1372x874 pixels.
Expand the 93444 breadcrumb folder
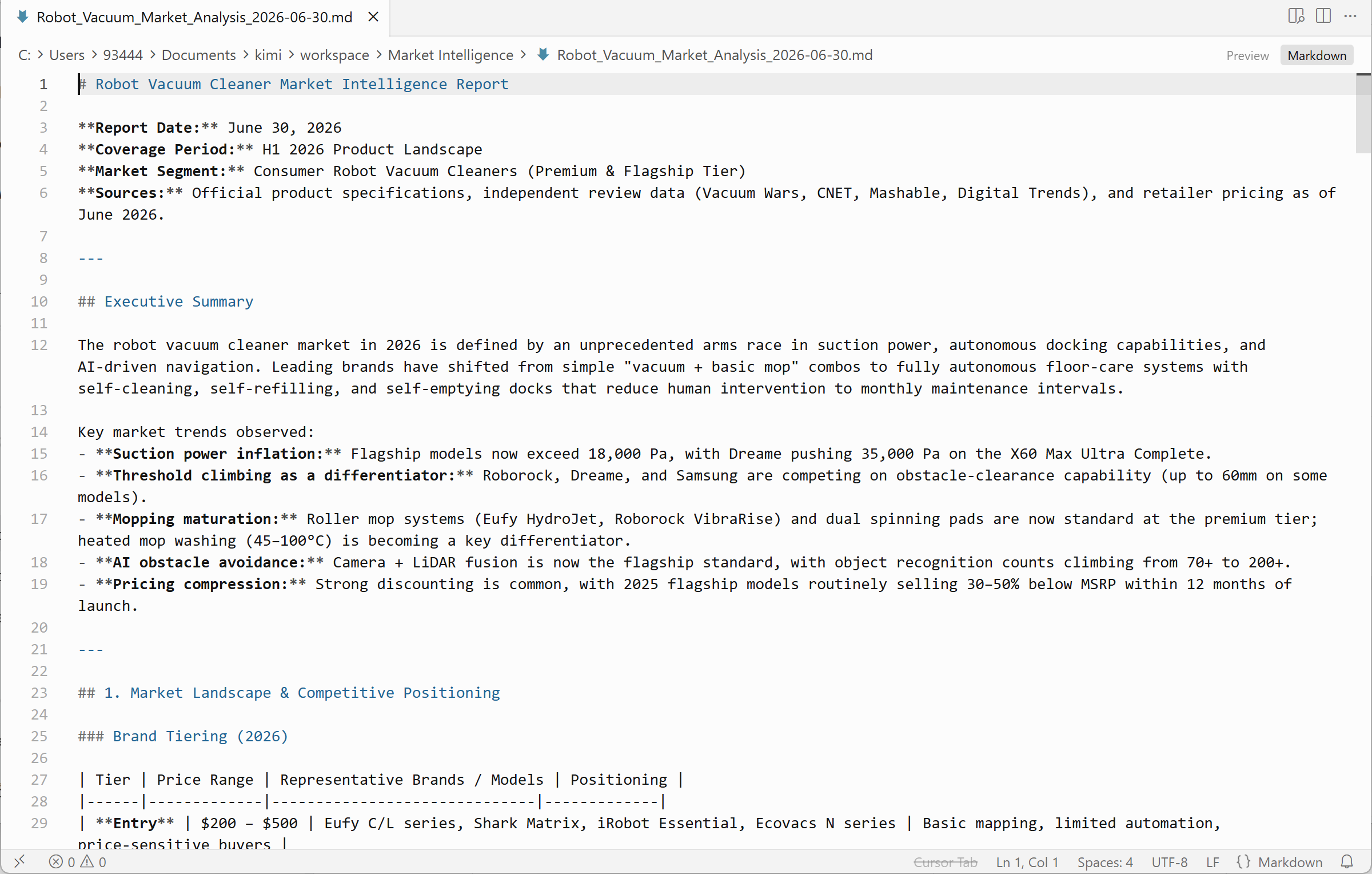point(123,55)
